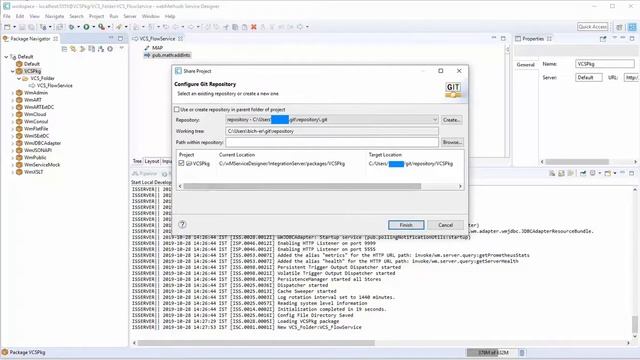Click the Display Selected Console icon
Image resolution: width=640 pixels, height=360 pixels.
593,173
